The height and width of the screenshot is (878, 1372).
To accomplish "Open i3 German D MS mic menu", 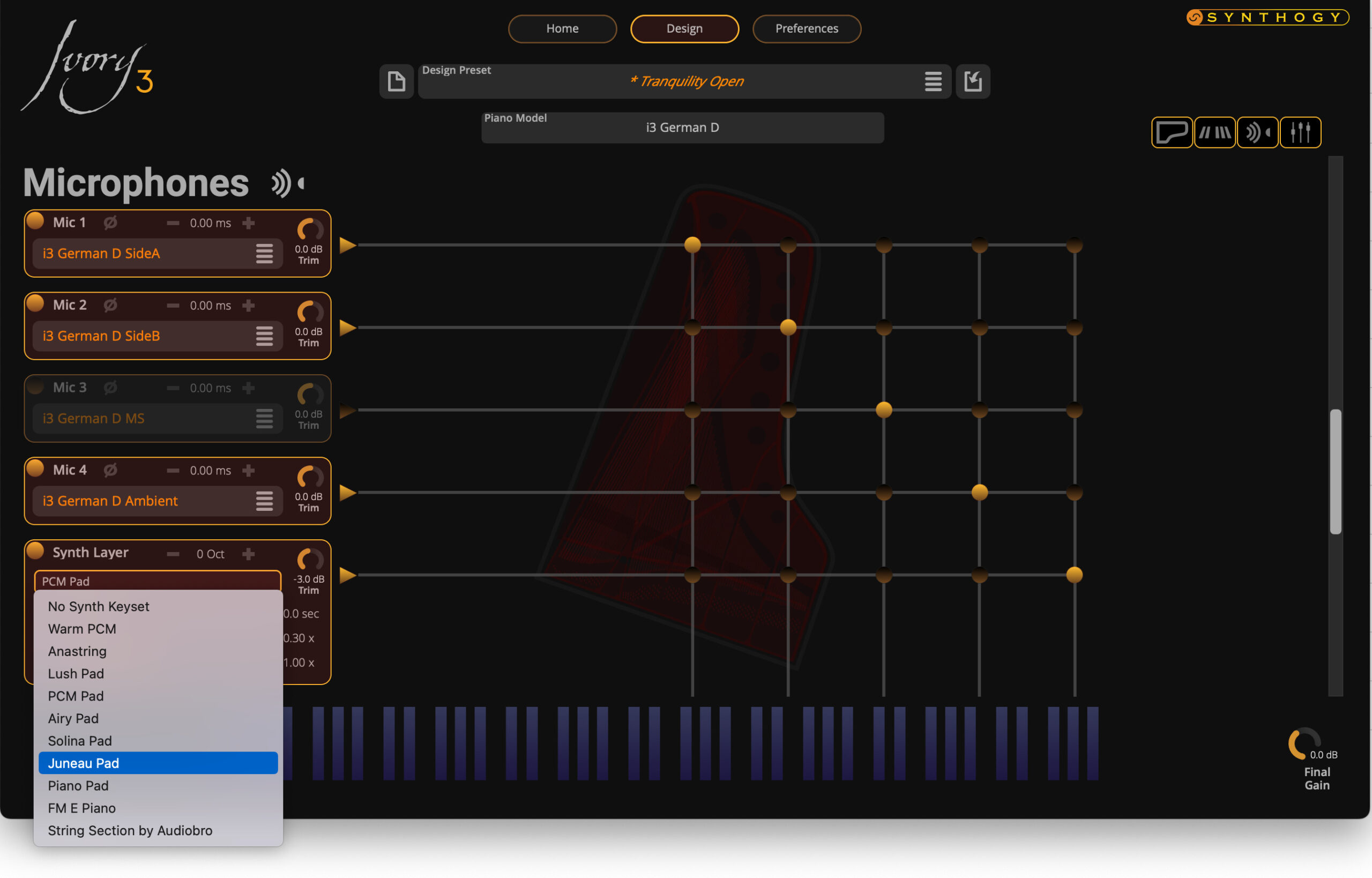I will (264, 419).
